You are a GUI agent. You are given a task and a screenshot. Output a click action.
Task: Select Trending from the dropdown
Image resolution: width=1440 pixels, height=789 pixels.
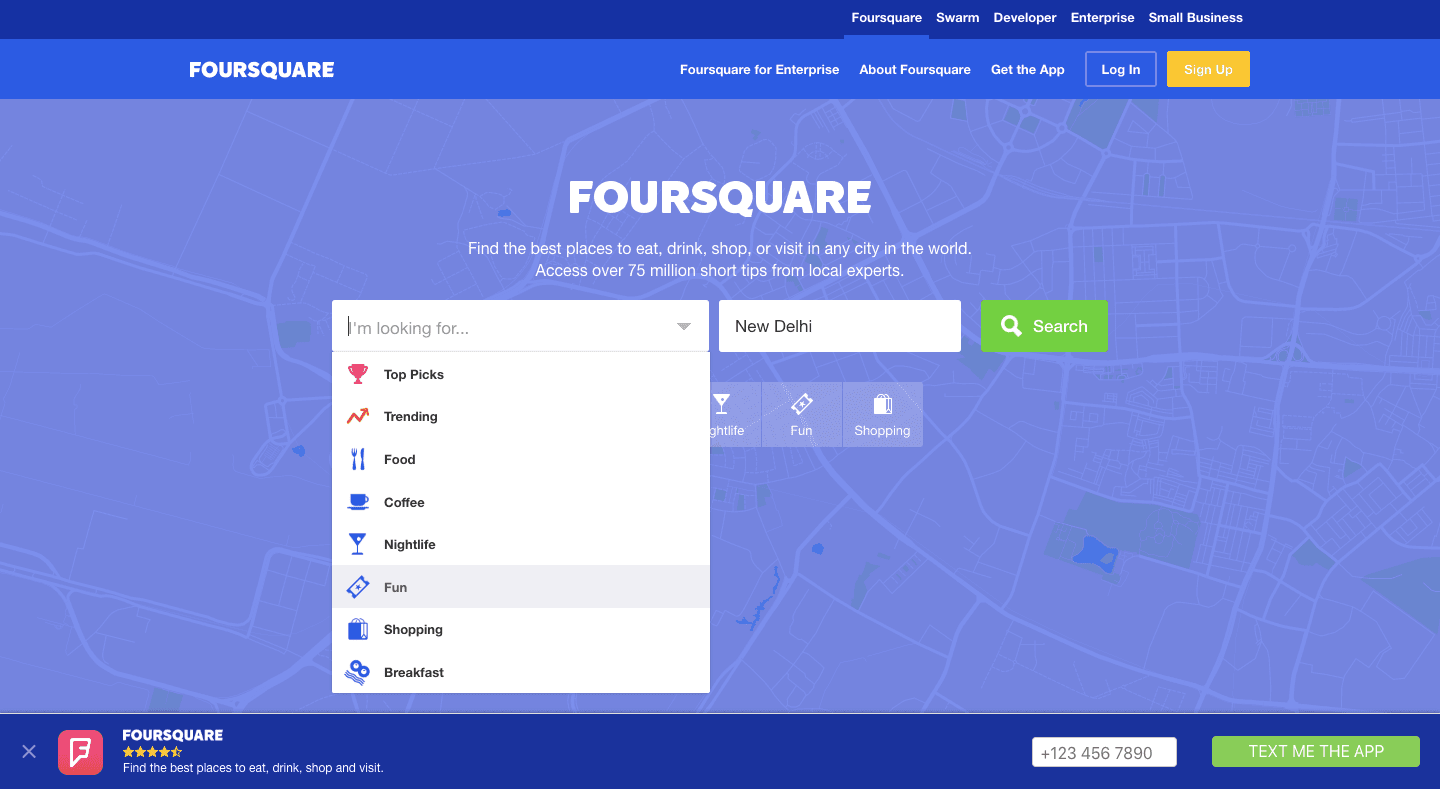[521, 416]
